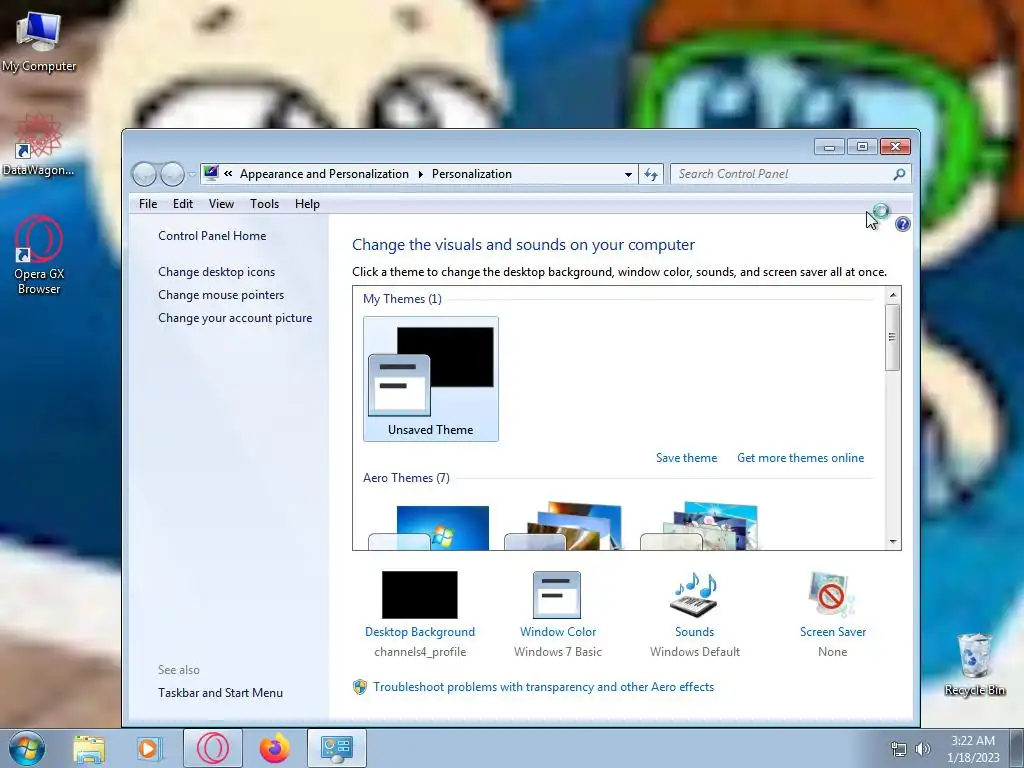Click the My Themes (1) heading
This screenshot has height=768, width=1024.
402,298
